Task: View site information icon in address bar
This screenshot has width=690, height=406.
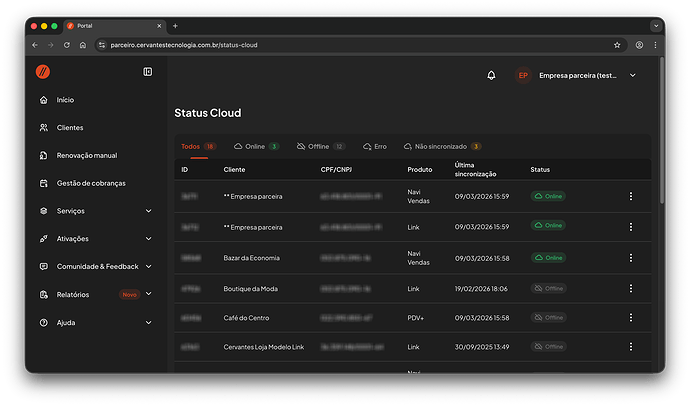Action: click(102, 45)
